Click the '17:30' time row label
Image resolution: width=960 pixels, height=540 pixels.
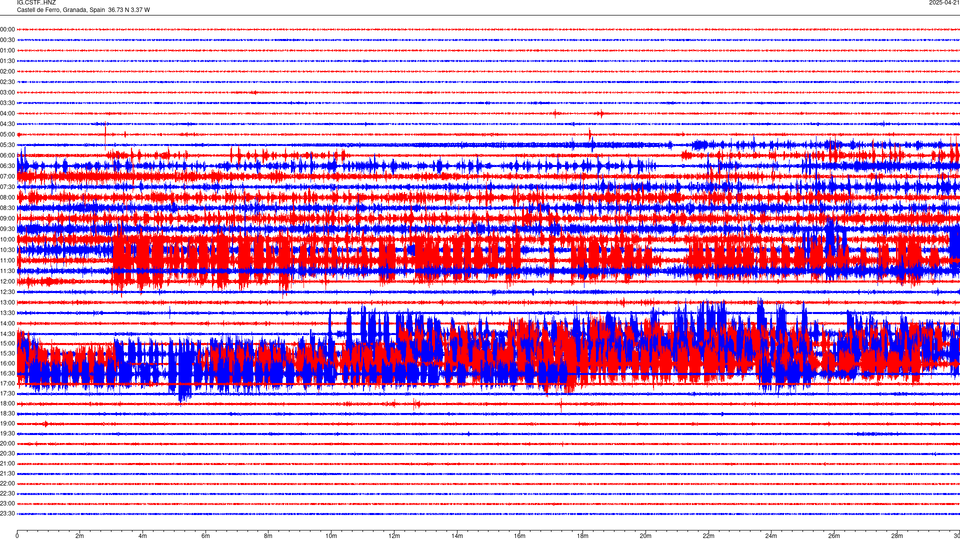(7, 393)
